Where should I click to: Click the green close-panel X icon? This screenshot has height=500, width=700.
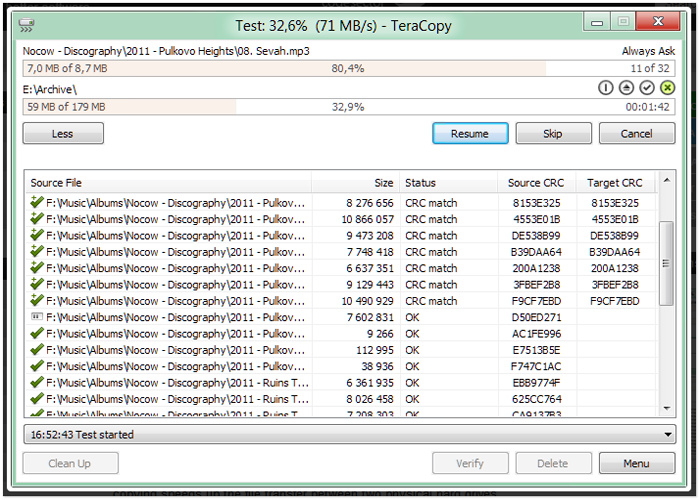[x=667, y=88]
